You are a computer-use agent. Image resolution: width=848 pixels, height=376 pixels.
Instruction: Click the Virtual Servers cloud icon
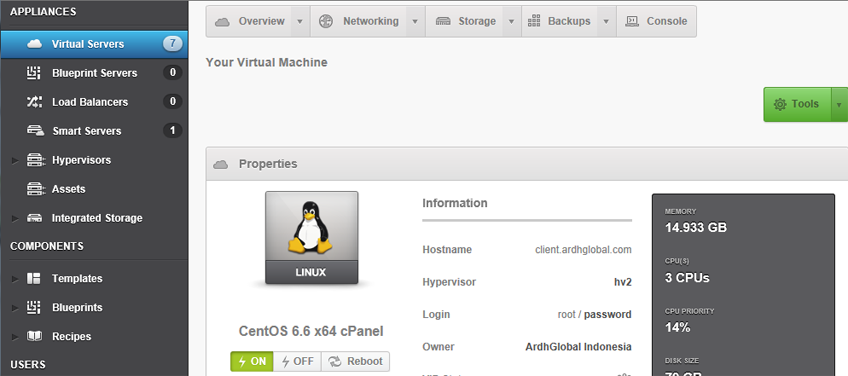(x=34, y=44)
